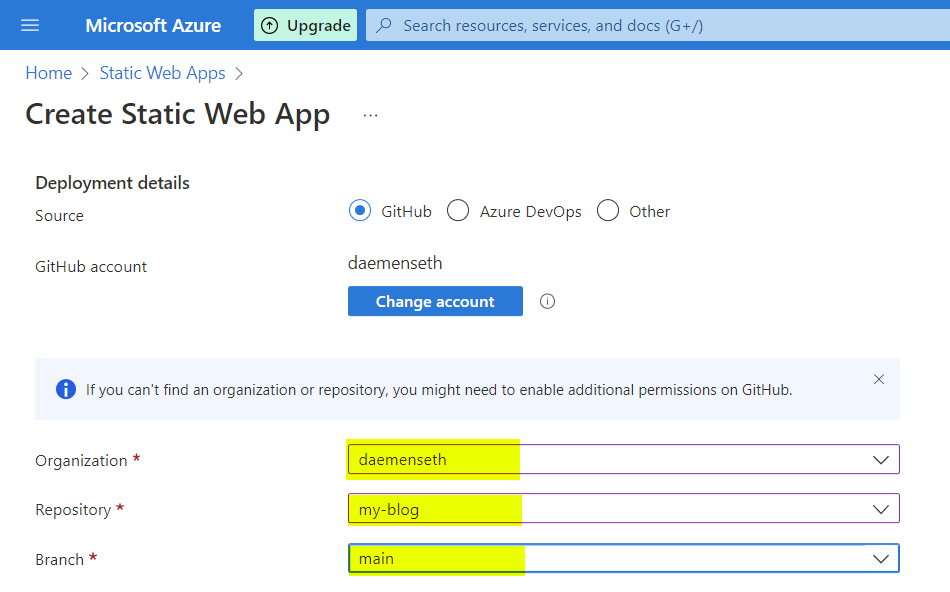Click the Microsoft Azure logo text
Image resolution: width=950 pixels, height=592 pixels.
pyautogui.click(x=153, y=25)
